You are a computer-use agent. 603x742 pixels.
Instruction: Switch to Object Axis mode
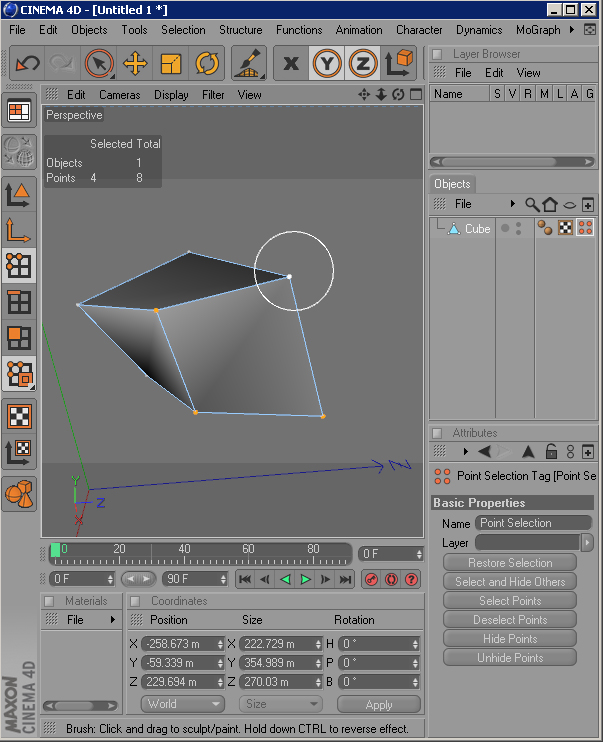point(19,230)
